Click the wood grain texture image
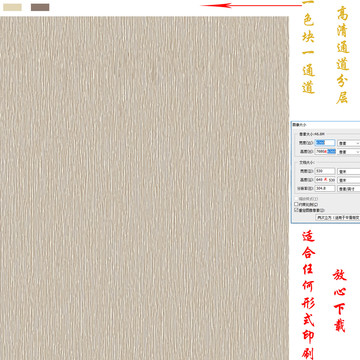This screenshot has width=360, height=360. tap(144, 188)
